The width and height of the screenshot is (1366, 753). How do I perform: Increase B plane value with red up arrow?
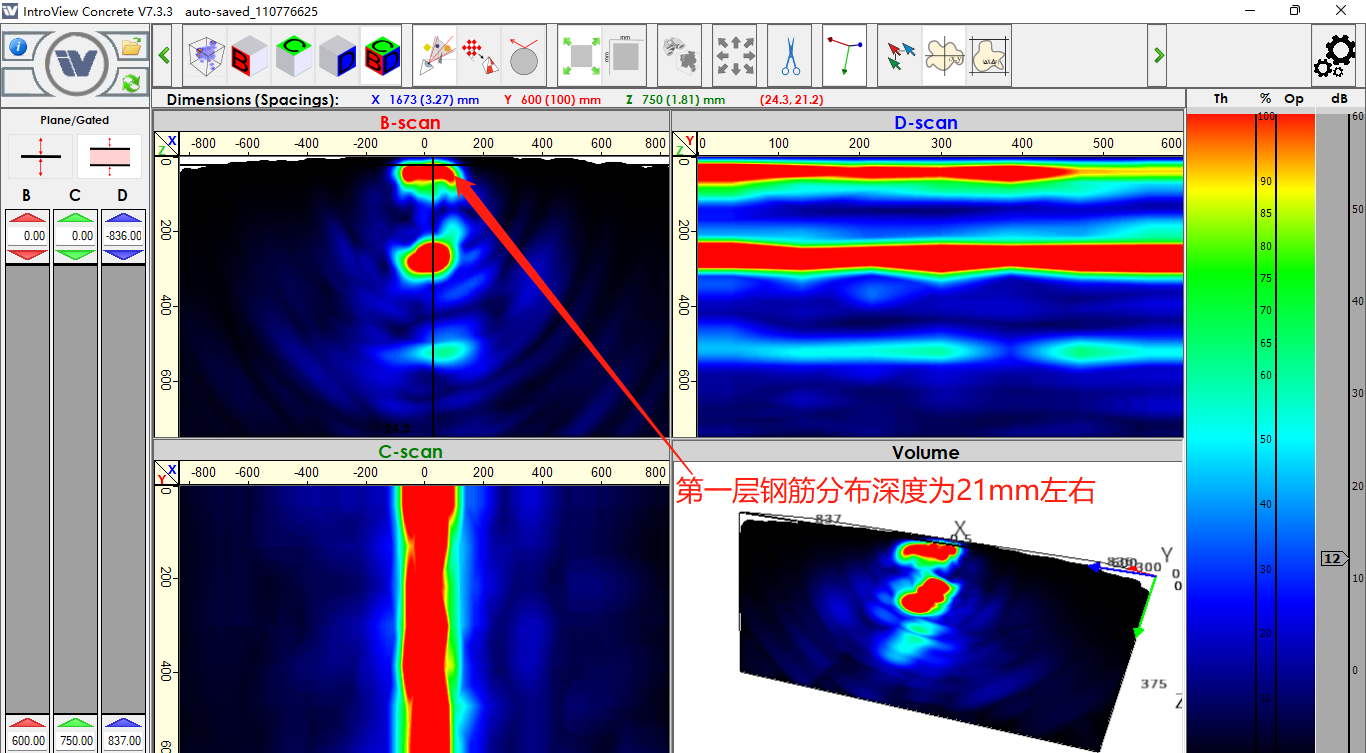(26, 217)
